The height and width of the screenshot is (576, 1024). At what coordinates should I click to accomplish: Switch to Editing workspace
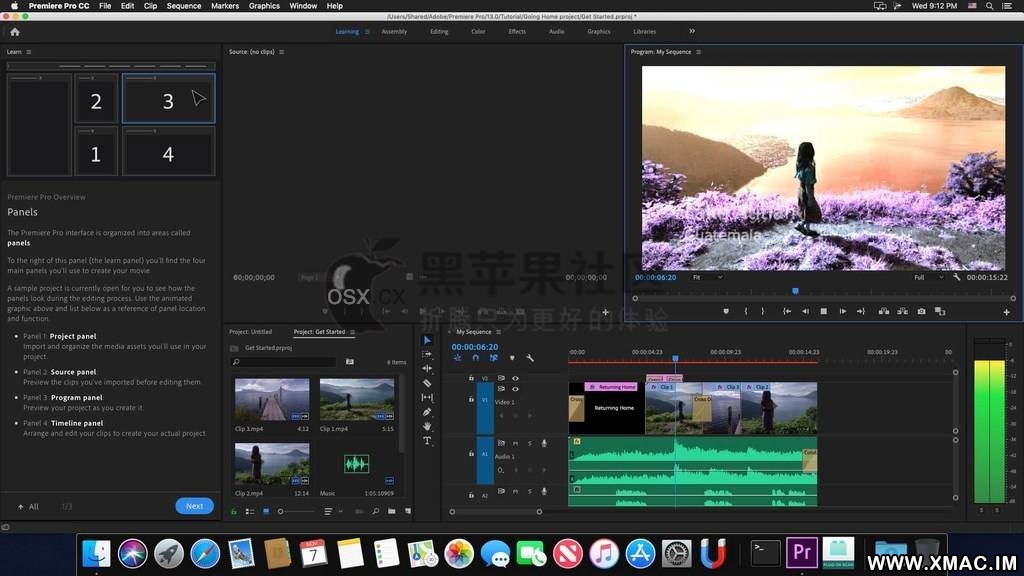pos(439,31)
